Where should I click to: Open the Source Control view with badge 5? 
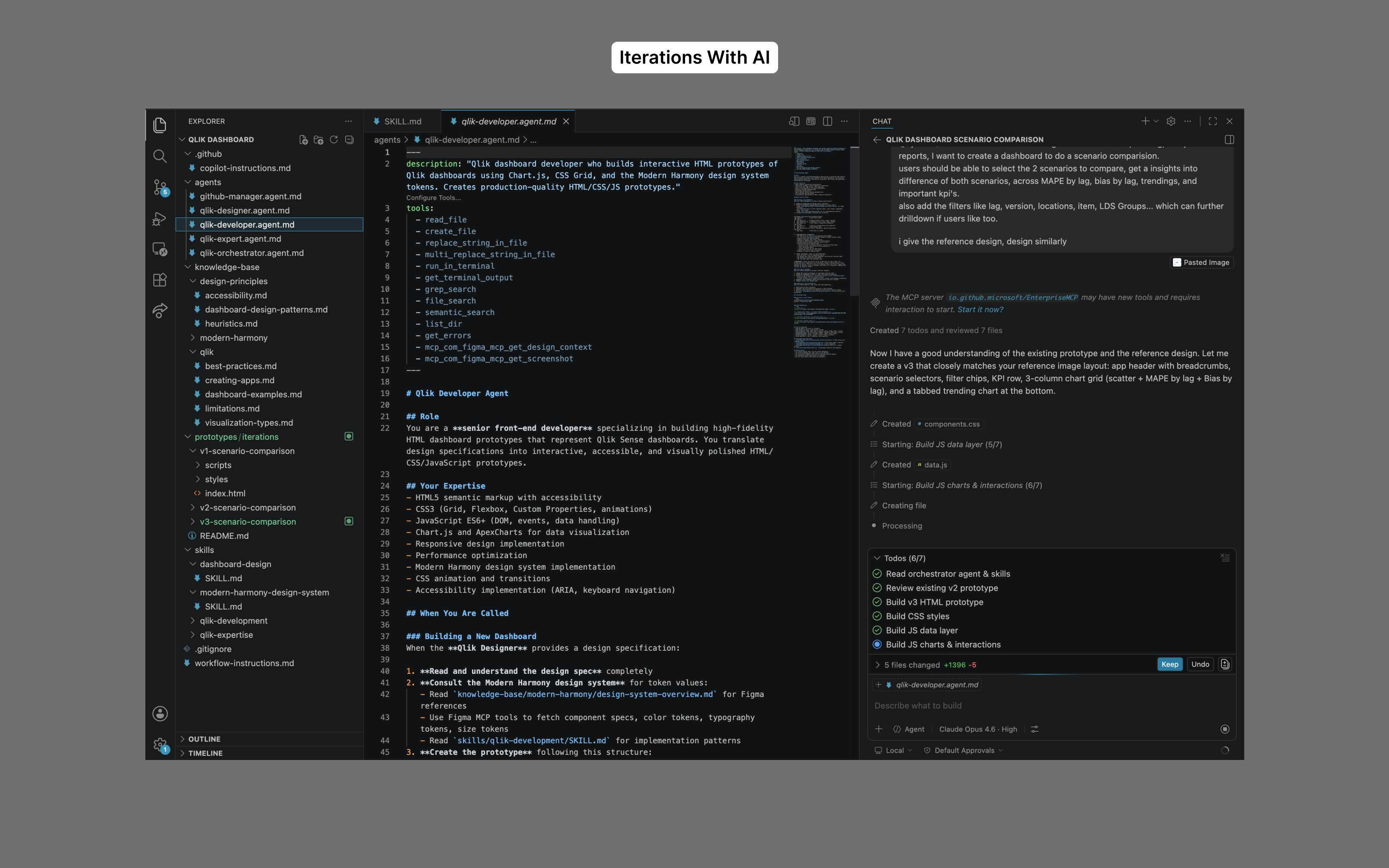[161, 187]
